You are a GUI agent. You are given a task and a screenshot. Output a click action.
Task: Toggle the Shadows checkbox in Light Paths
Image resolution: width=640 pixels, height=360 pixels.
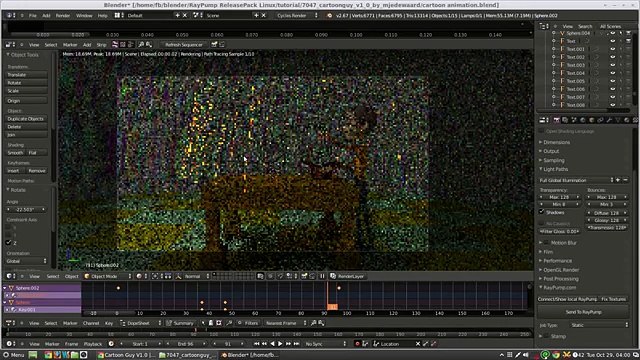(542, 212)
